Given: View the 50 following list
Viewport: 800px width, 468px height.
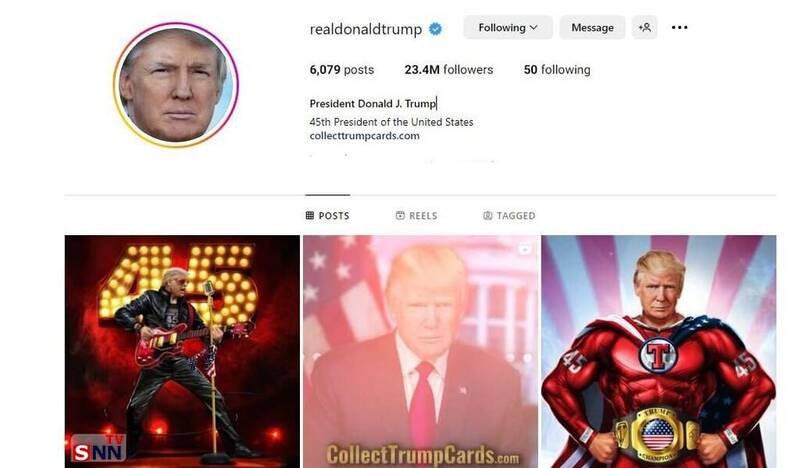Looking at the screenshot, I should [557, 69].
